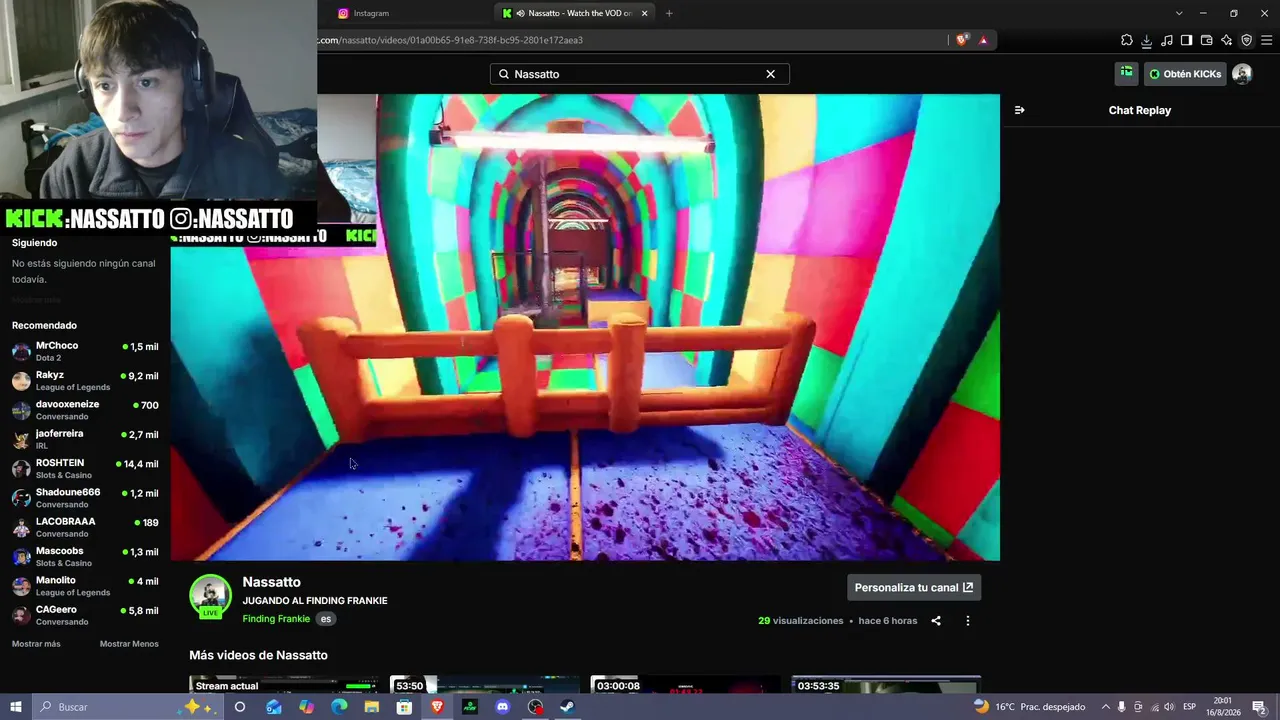The width and height of the screenshot is (1280, 720).
Task: Open the 'Stream actual' video thumbnail
Action: [x=284, y=685]
